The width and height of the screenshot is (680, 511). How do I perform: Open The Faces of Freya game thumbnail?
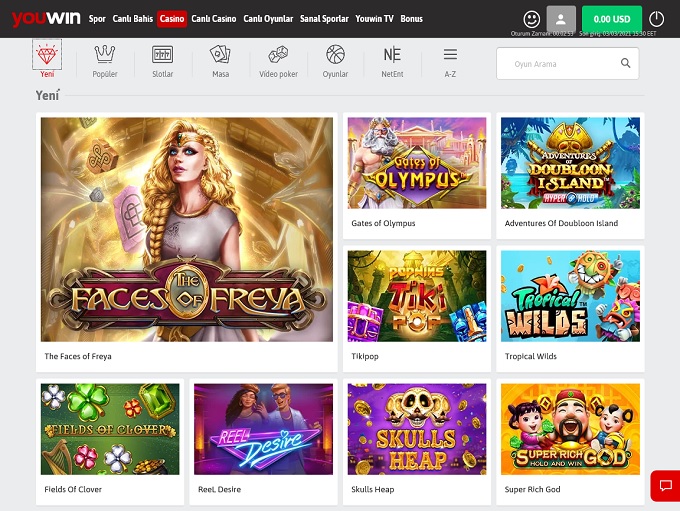tap(187, 230)
